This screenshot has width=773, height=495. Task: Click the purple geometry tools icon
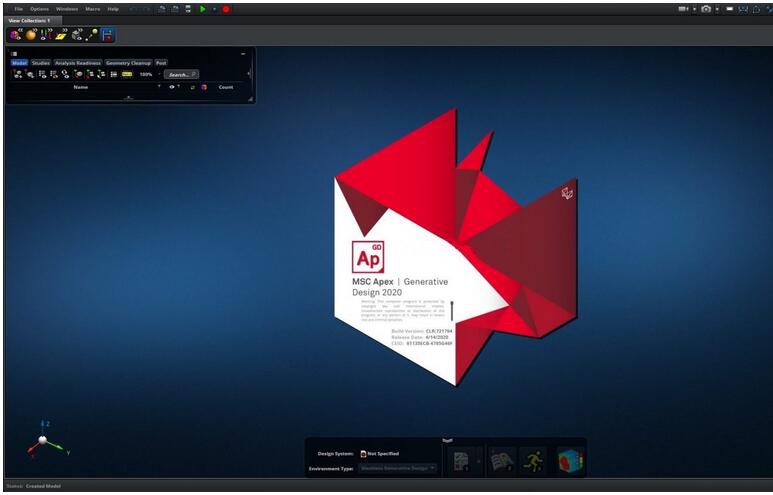coord(16,35)
